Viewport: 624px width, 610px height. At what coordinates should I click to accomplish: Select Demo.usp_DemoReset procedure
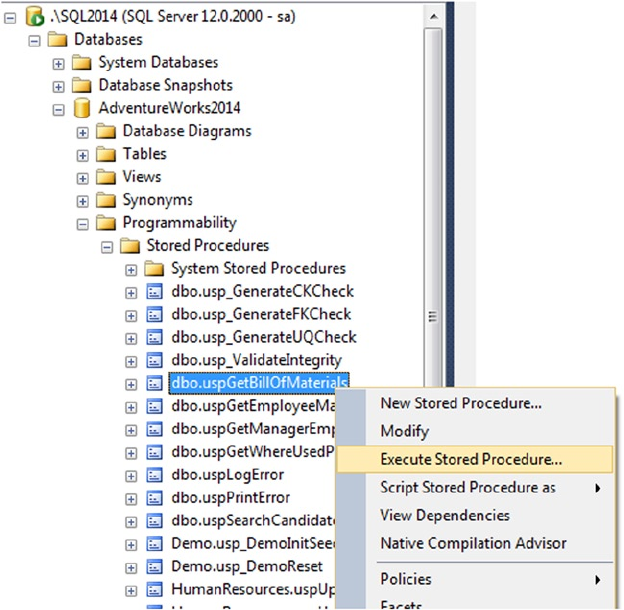(247, 567)
